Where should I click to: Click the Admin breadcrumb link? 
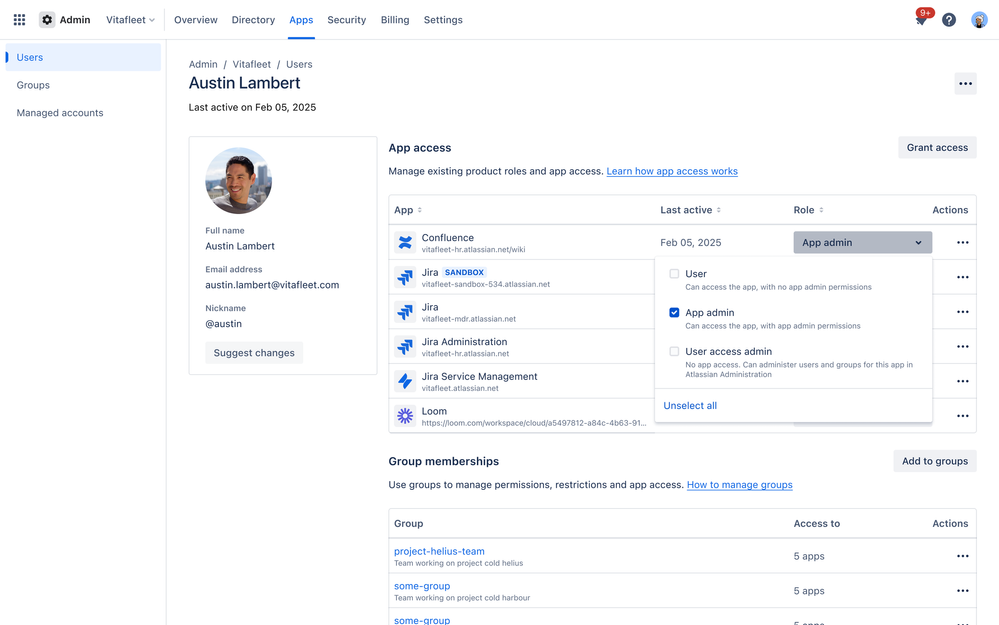[x=203, y=64]
